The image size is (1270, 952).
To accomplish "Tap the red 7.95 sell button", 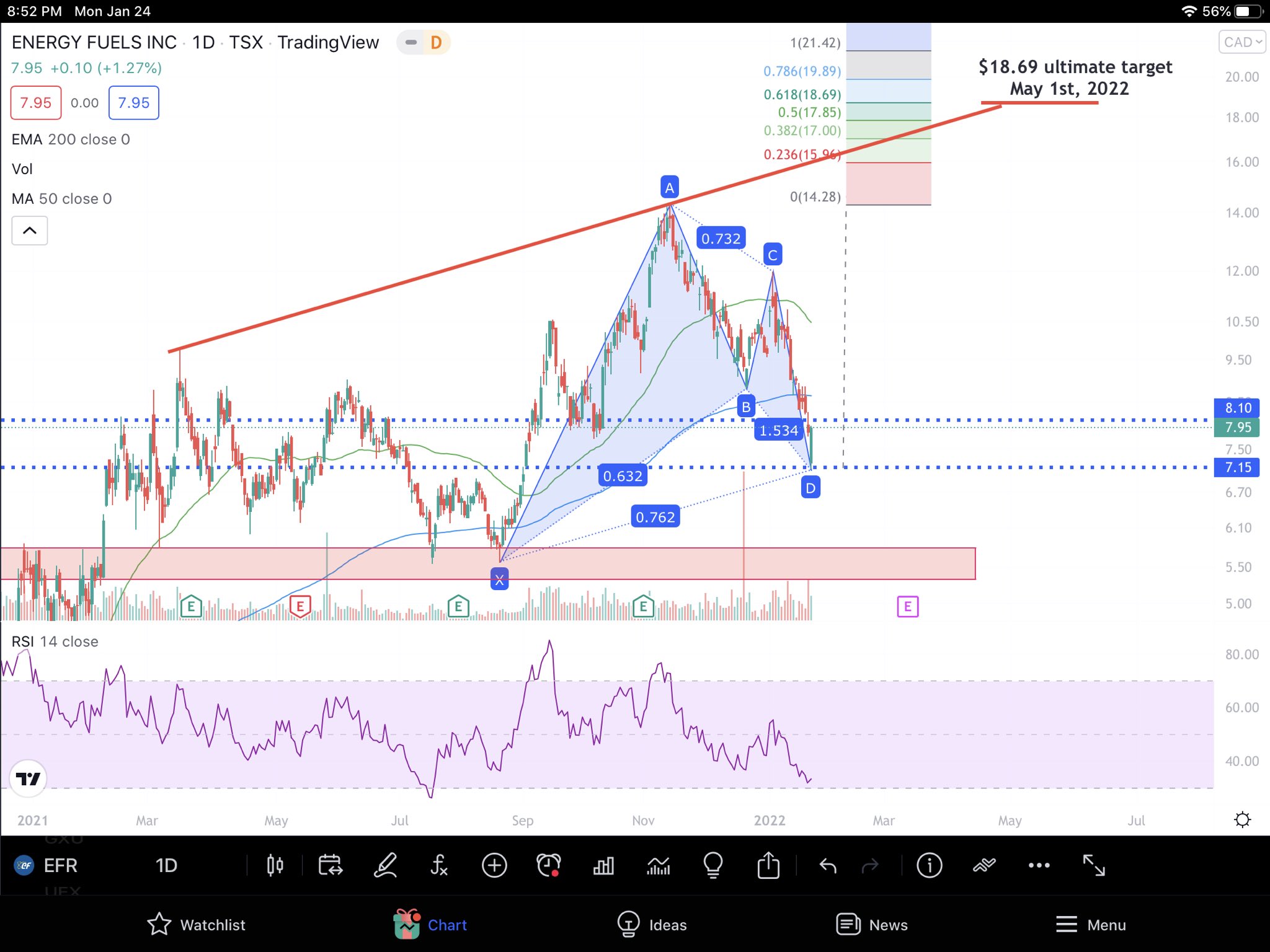I will [36, 103].
